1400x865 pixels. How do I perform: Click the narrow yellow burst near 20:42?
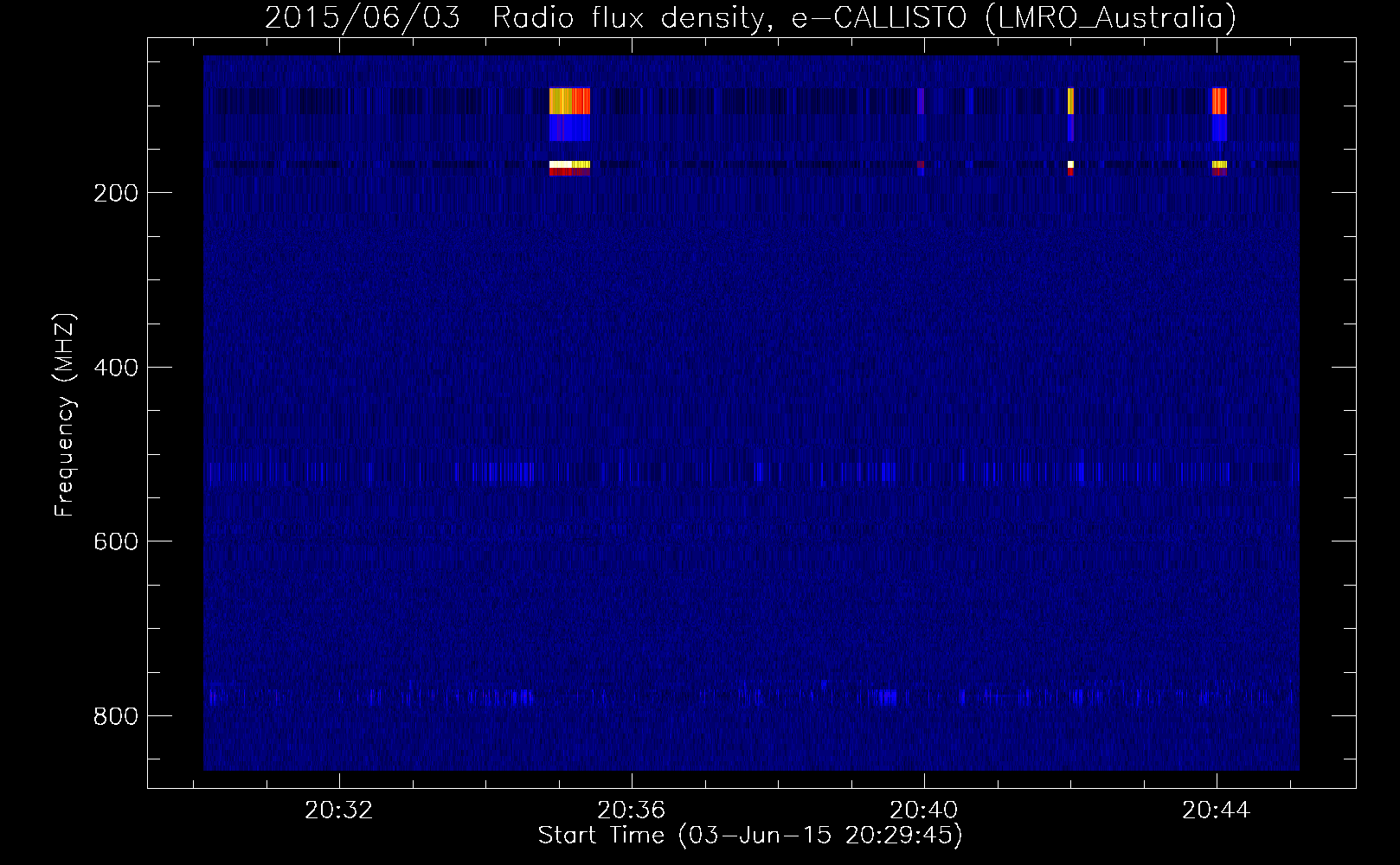coord(1070,101)
